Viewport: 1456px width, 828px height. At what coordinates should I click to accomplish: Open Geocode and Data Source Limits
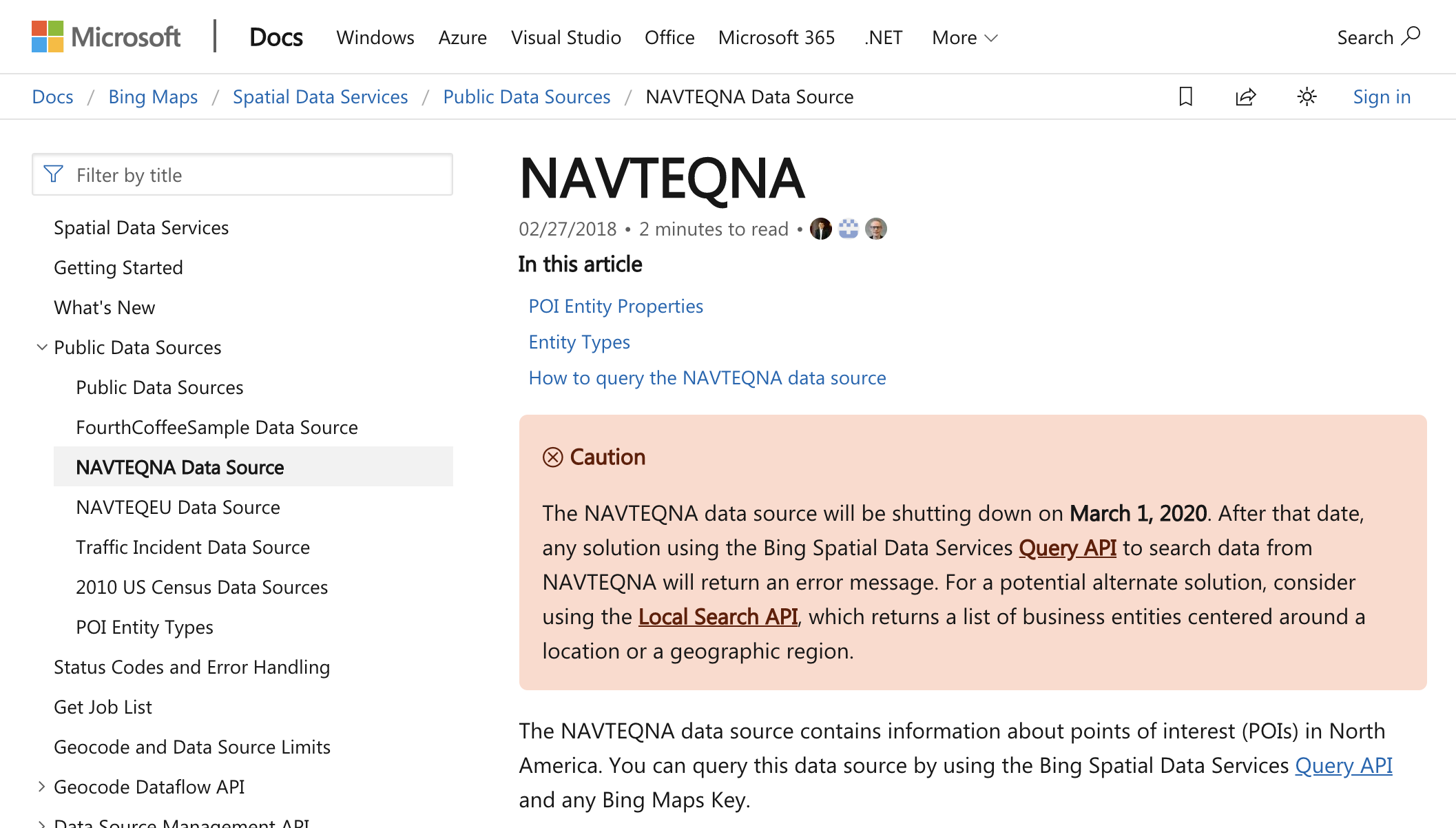coord(192,747)
